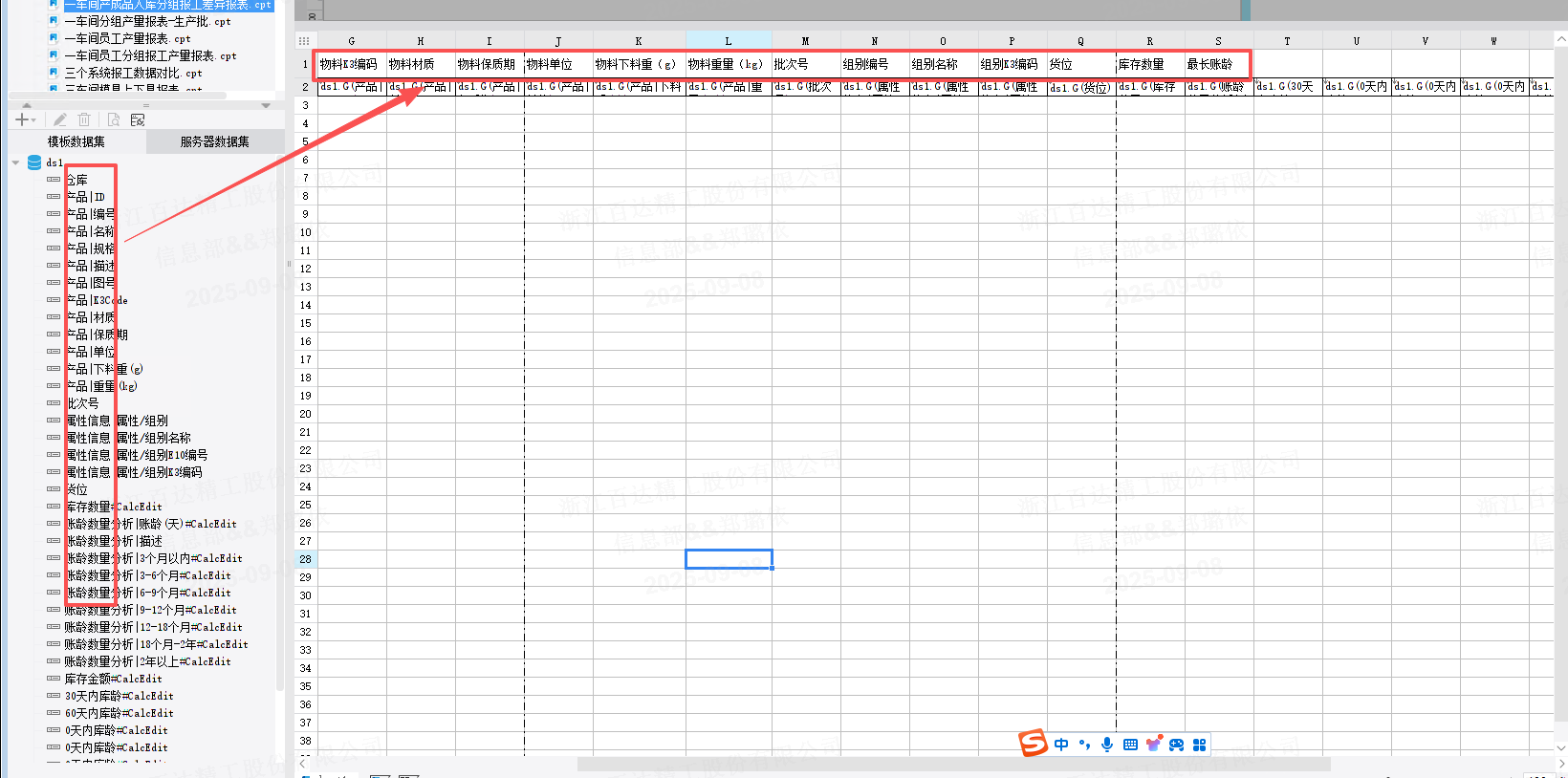Click the select-all corner of the grid
The height and width of the screenshot is (778, 1568).
304,41
